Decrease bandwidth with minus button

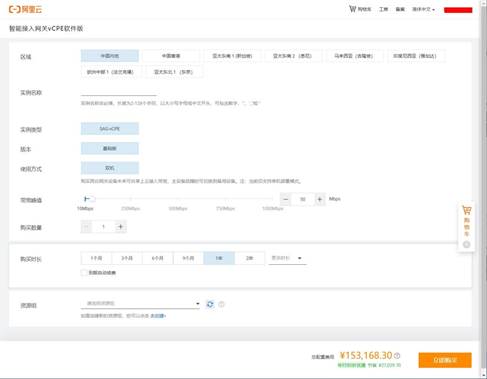click(x=285, y=199)
